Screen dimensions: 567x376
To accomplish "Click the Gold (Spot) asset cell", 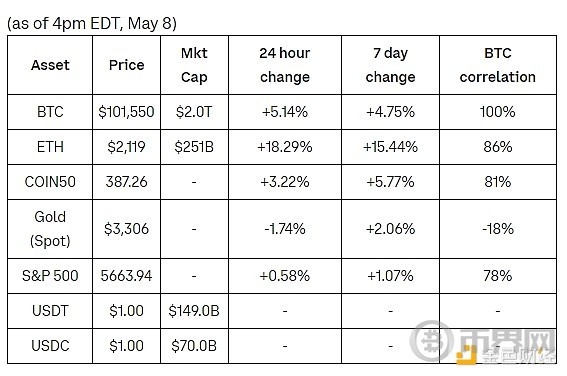I will 50,229.
